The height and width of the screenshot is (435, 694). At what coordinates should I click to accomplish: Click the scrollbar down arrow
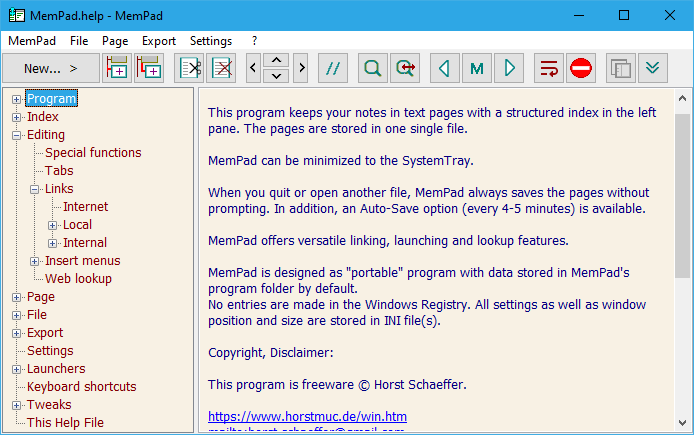pyautogui.click(x=682, y=423)
